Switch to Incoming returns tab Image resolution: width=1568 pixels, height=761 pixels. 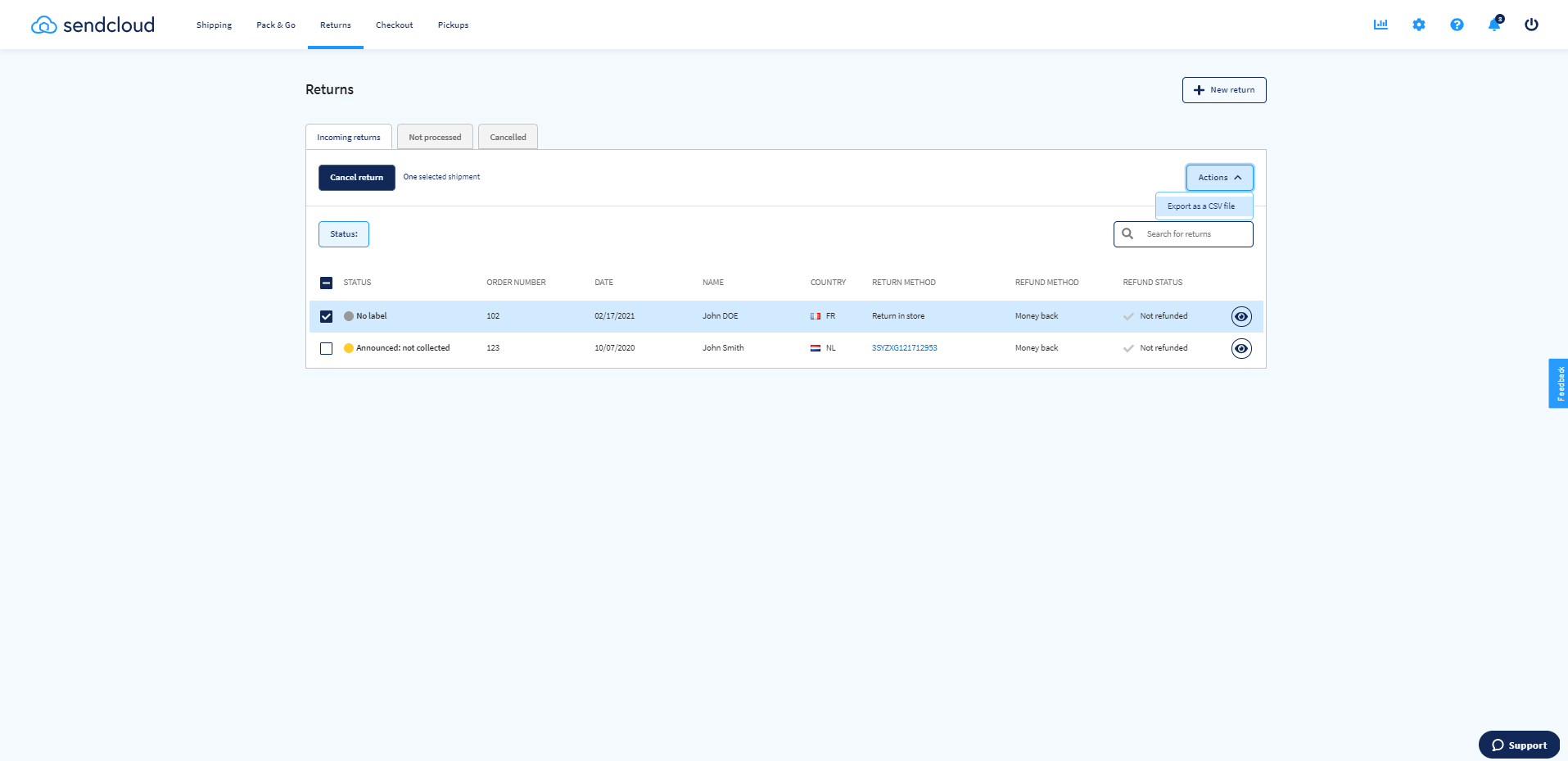coord(349,137)
